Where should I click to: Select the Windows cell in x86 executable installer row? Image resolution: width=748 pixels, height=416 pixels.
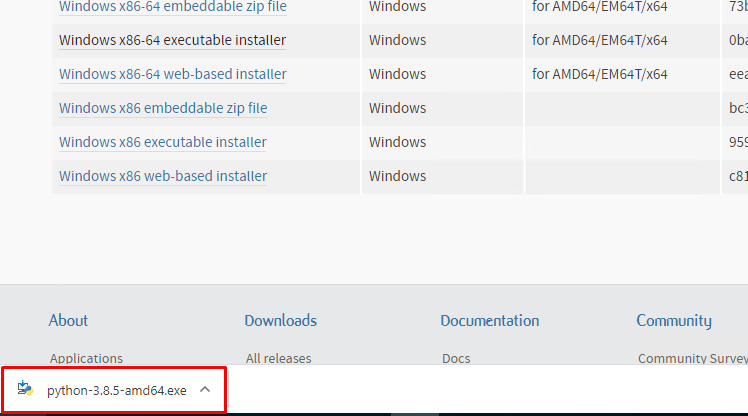(397, 142)
